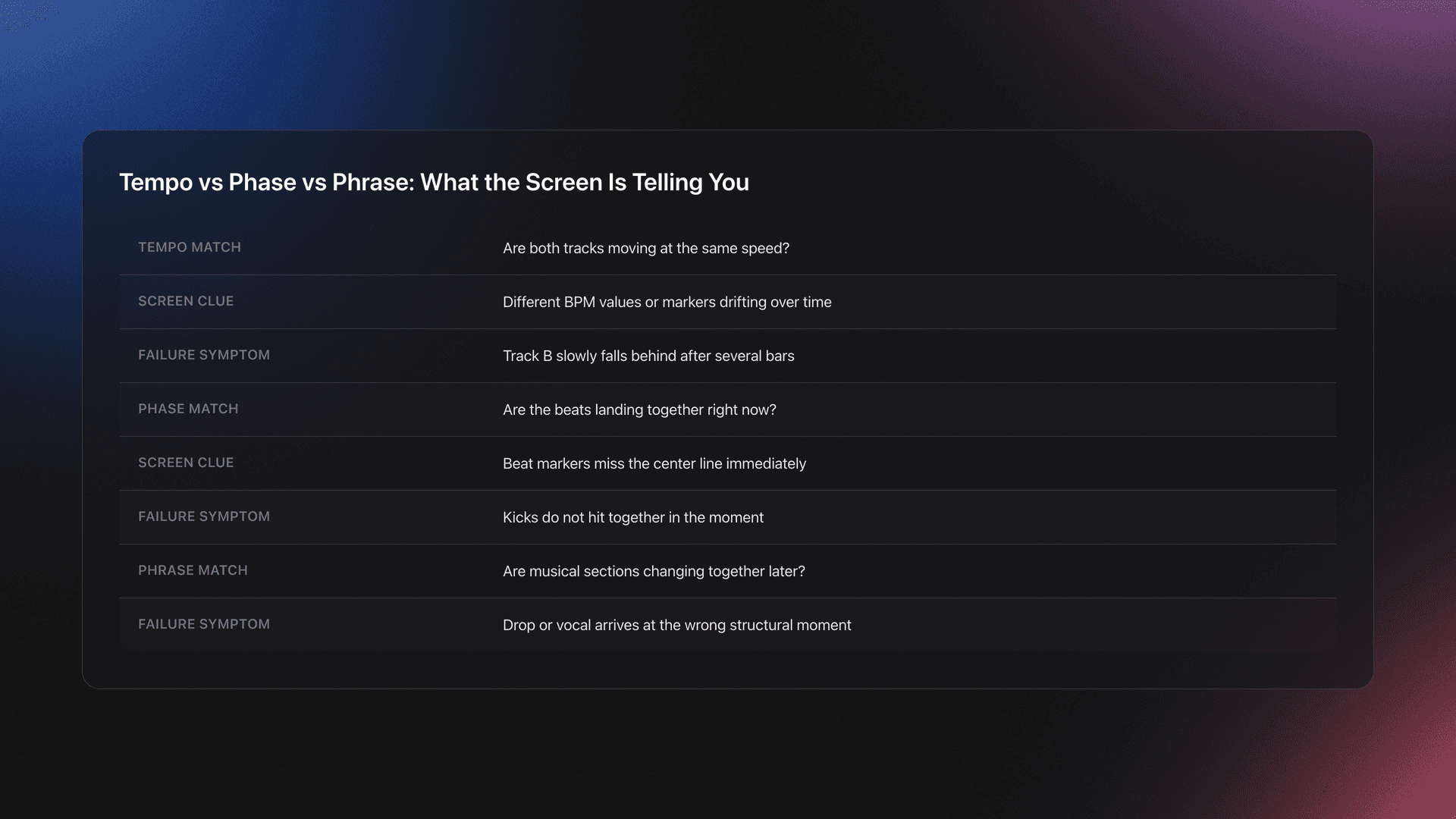Click the FAILURE SYMPTOM label next to the Drop or vocal row
The width and height of the screenshot is (1456, 819).
point(204,624)
